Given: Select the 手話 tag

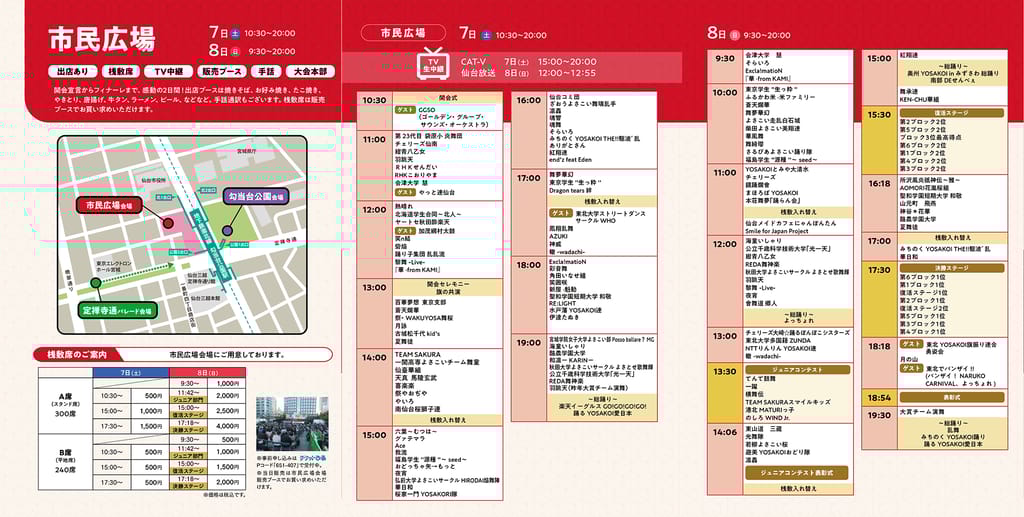Looking at the screenshot, I should coord(266,71).
